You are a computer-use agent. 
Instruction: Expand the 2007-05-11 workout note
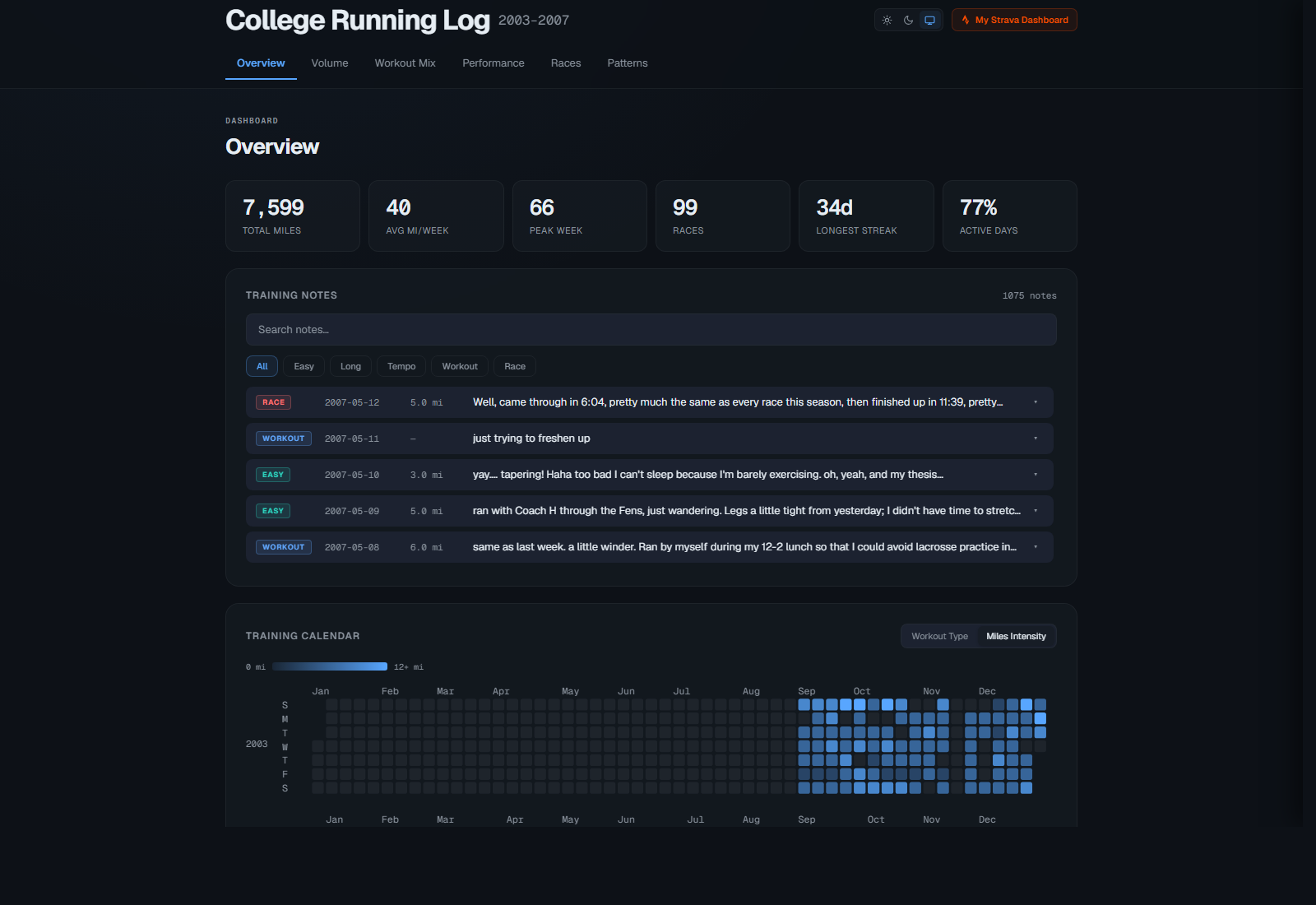pos(650,439)
